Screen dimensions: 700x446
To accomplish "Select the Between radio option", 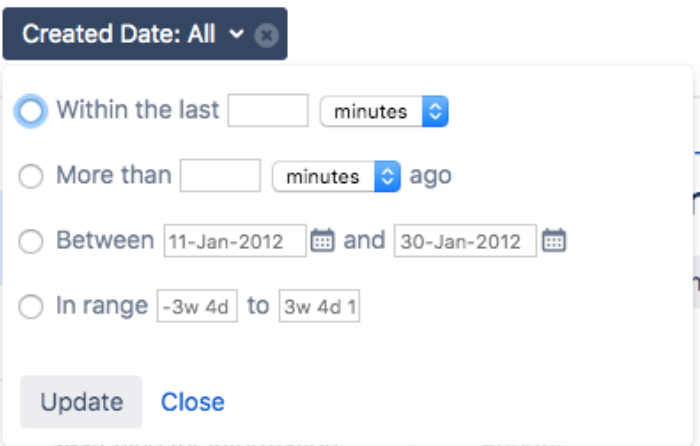I will tap(31, 242).
